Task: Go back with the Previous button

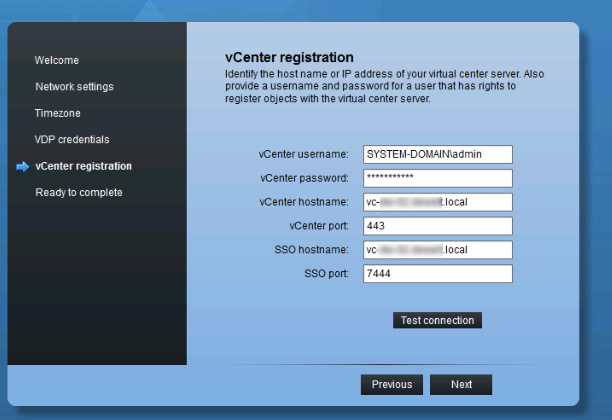Action: 392,384
